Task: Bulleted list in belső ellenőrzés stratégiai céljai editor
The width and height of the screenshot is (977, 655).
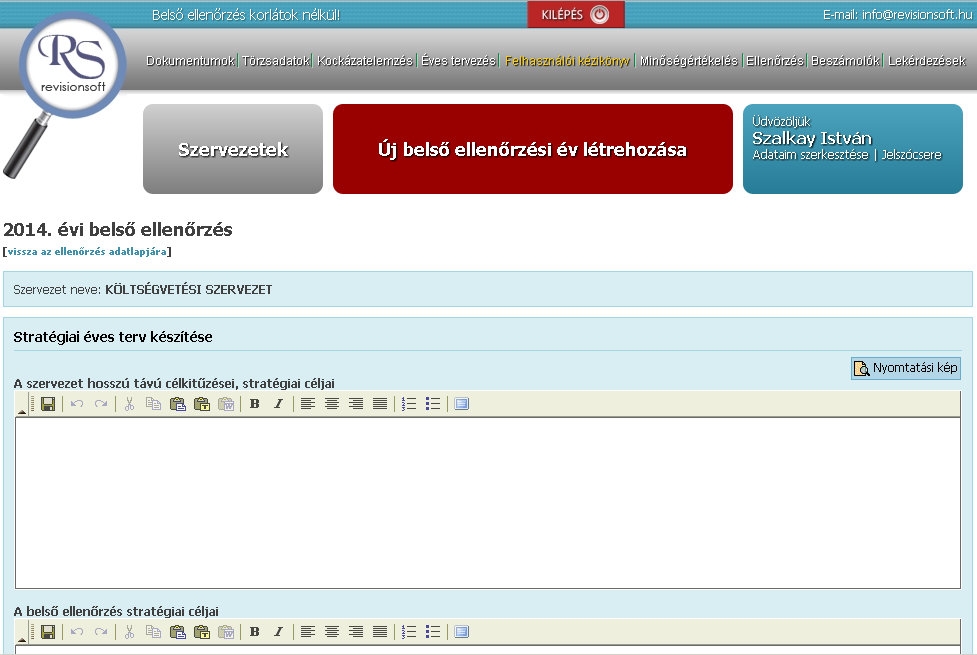Action: tap(433, 632)
